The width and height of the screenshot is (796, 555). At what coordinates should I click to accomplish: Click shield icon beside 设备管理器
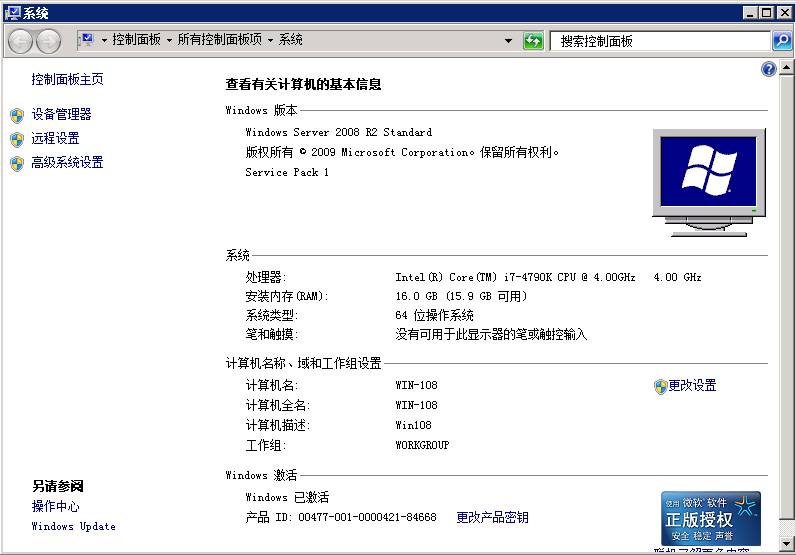pos(17,115)
